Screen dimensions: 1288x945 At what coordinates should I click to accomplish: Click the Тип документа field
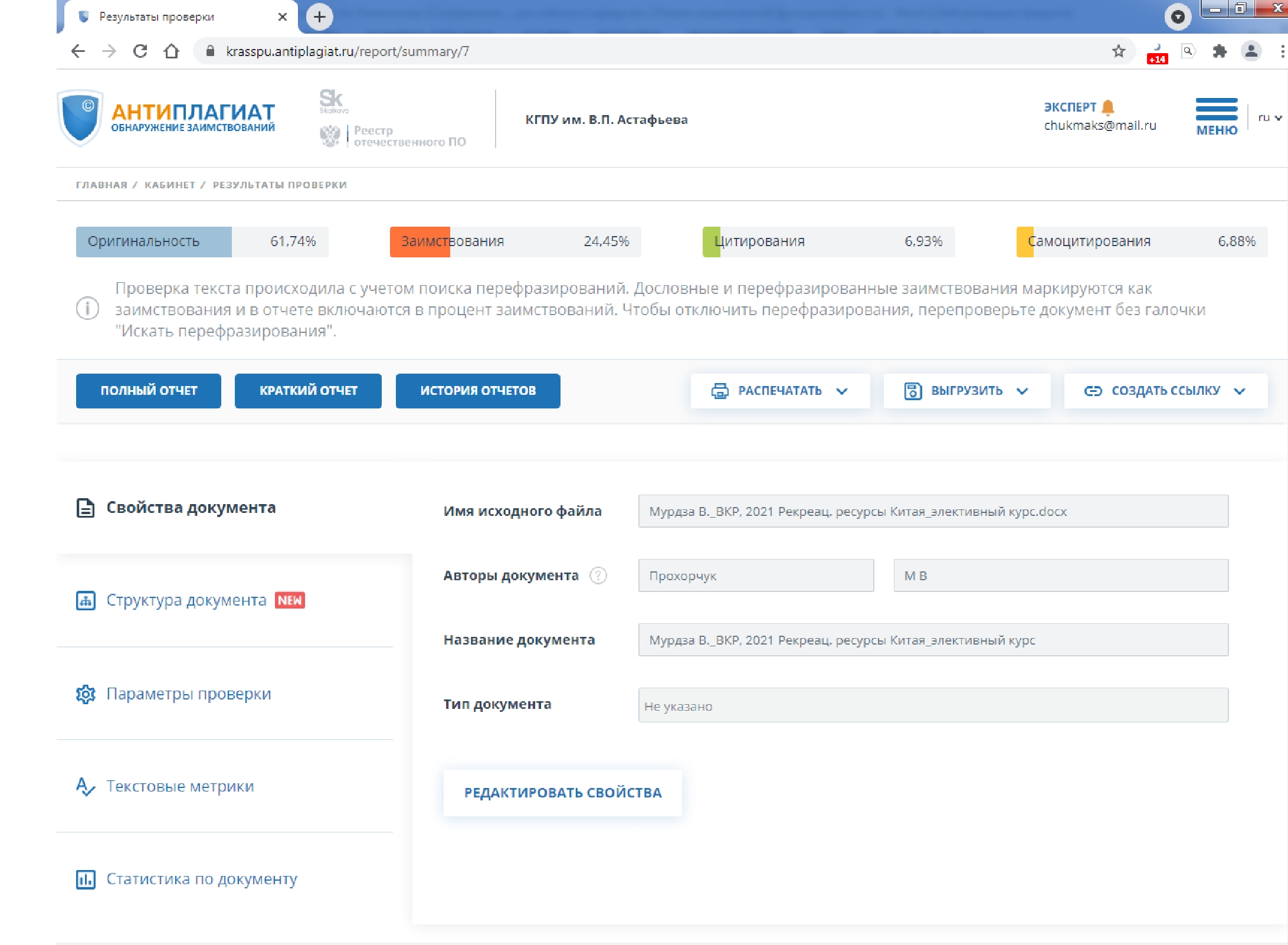[932, 705]
